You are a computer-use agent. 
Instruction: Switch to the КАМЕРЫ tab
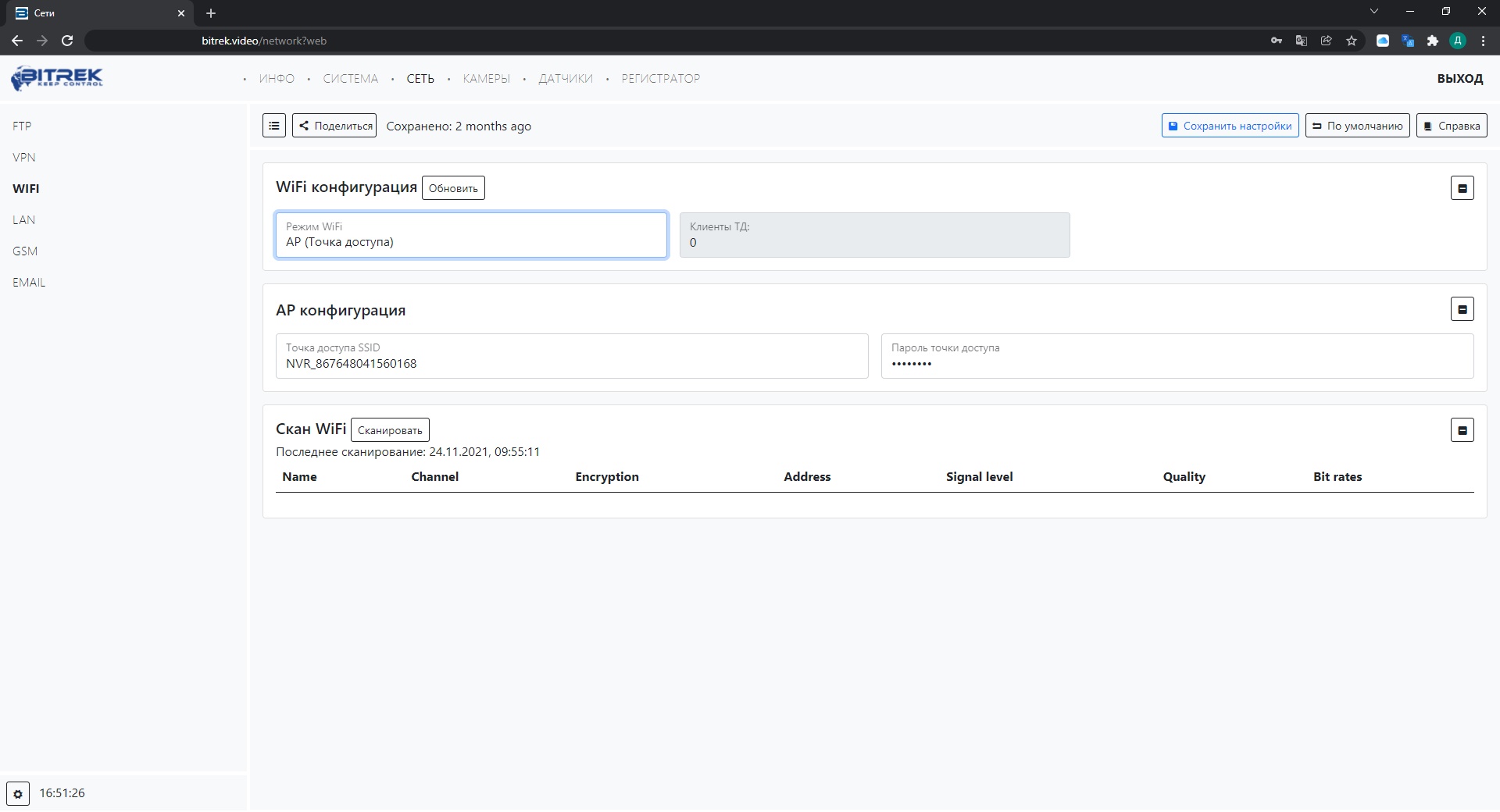pos(486,79)
